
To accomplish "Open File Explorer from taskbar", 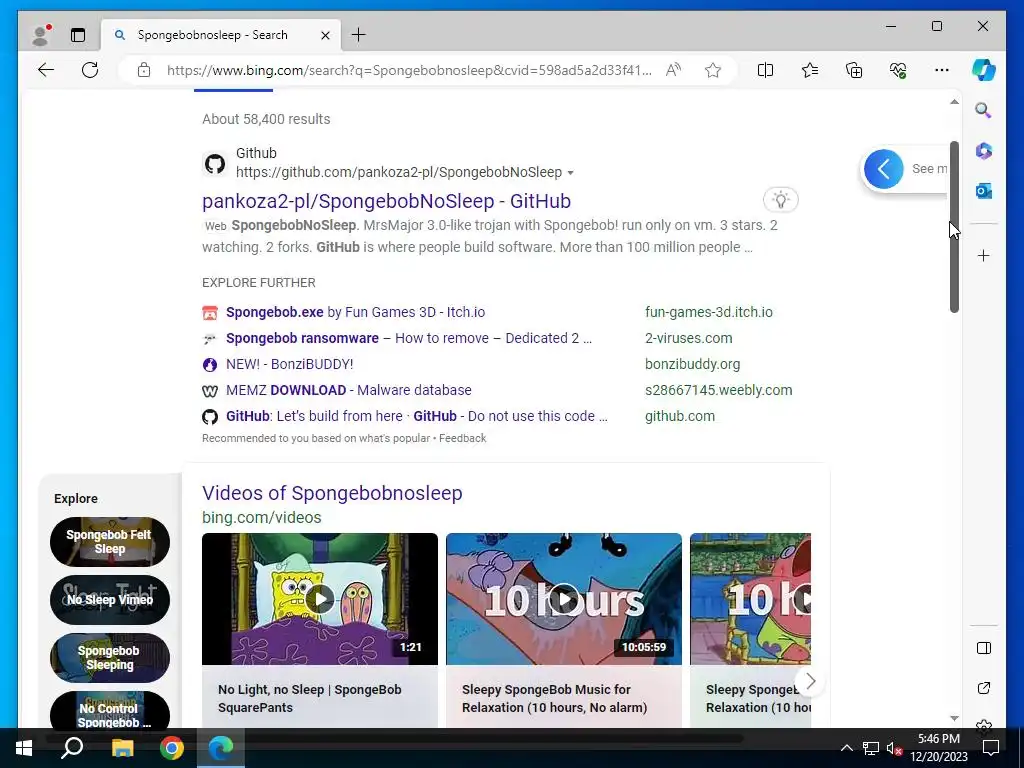I will pos(122,748).
